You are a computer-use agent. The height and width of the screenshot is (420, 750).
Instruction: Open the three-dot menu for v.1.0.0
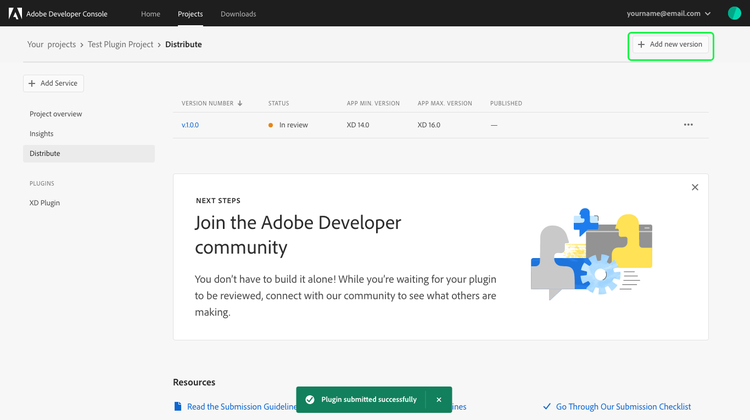click(688, 125)
